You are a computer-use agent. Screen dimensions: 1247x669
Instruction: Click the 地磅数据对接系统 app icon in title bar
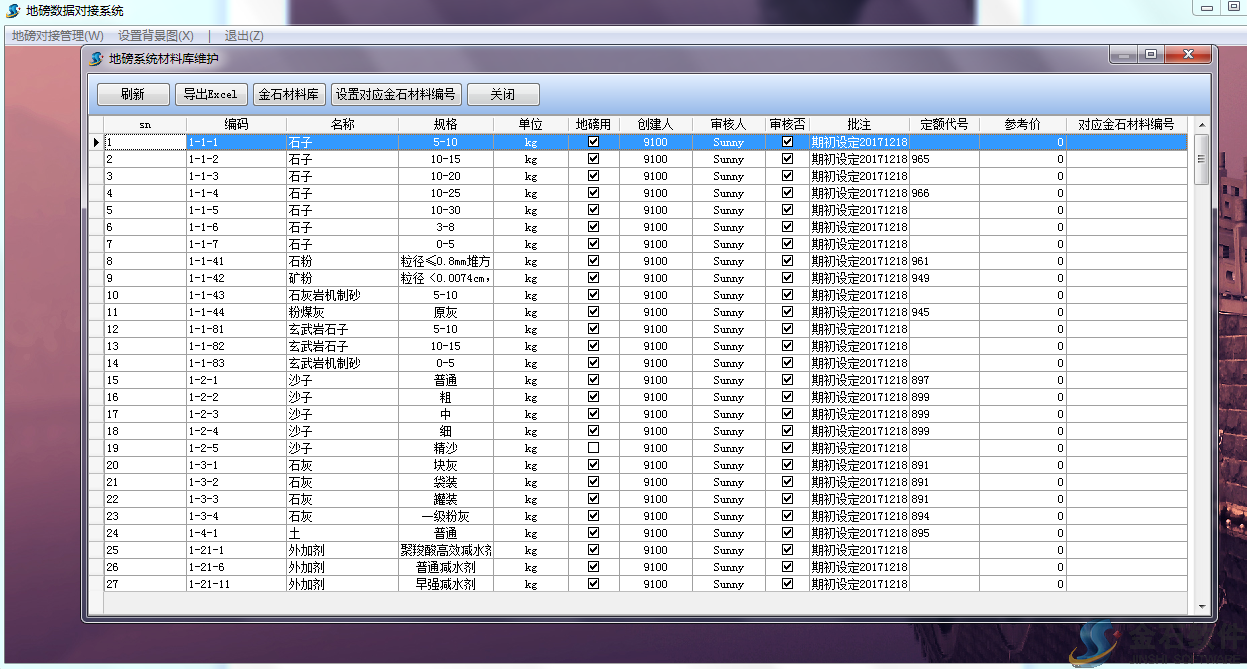click(x=13, y=10)
